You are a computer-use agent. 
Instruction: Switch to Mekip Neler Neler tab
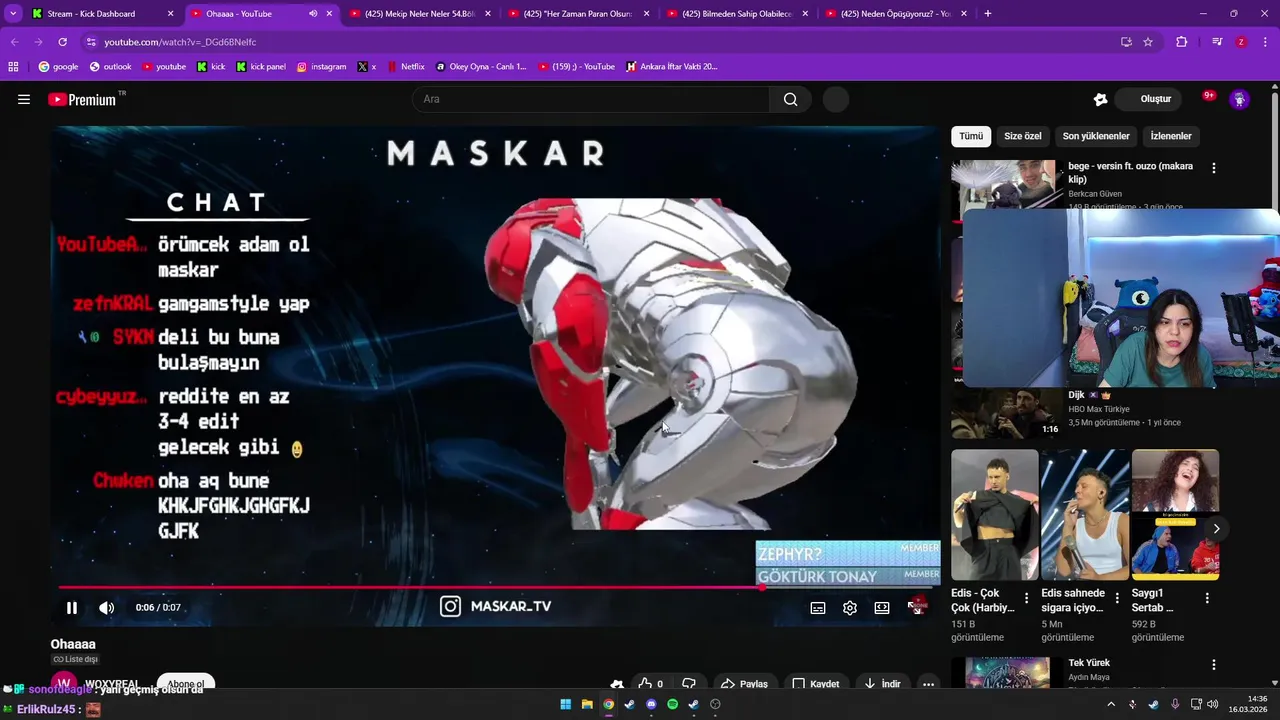point(419,14)
